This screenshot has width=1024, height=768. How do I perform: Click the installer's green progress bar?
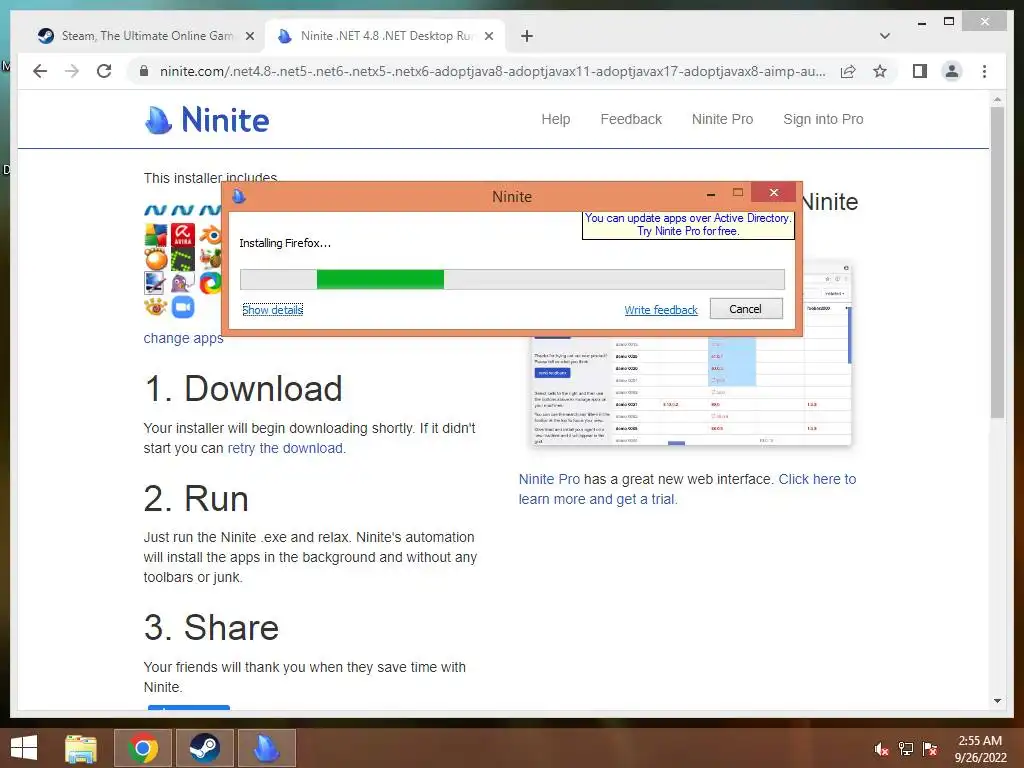pyautogui.click(x=380, y=280)
